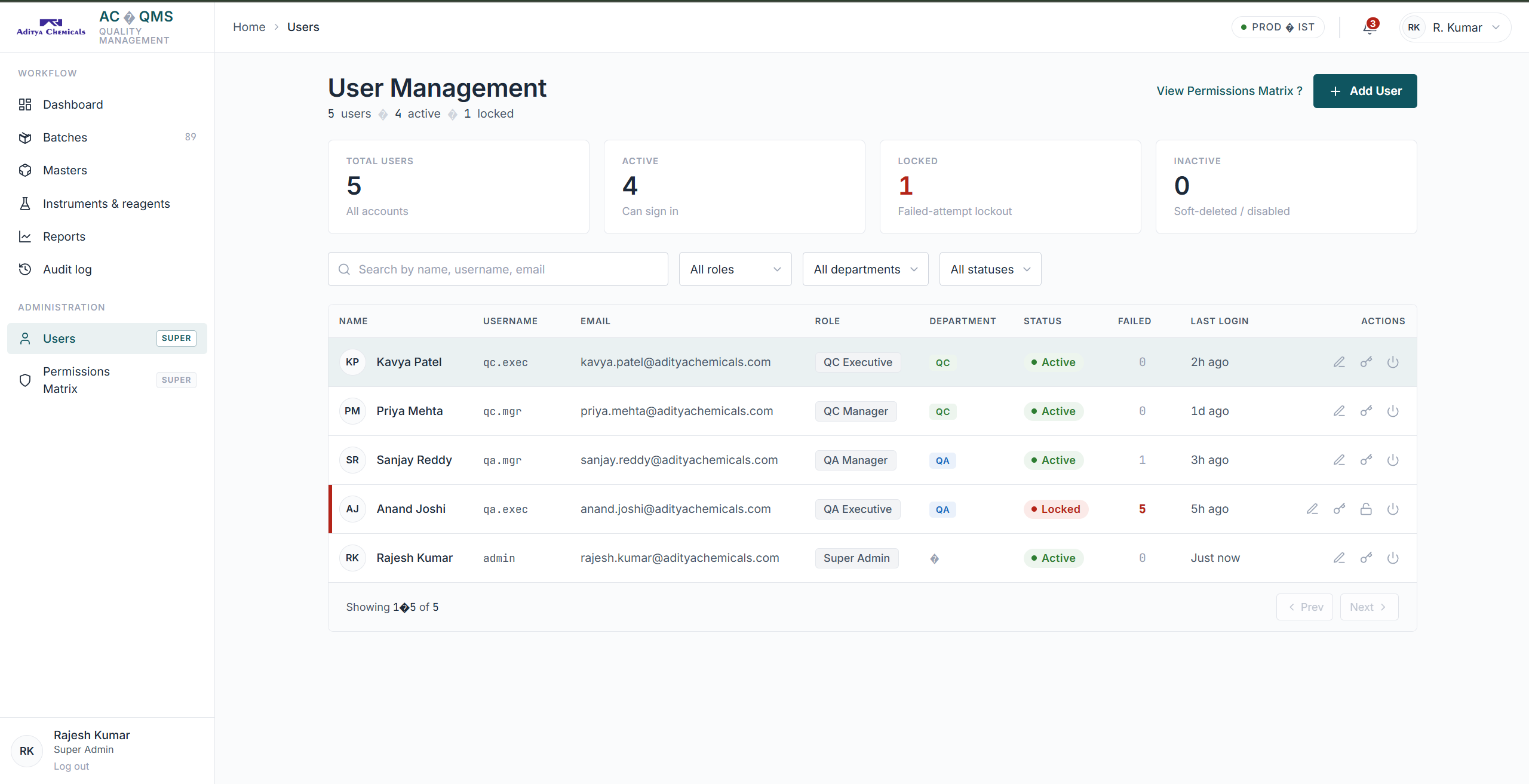Expand R. Kumar account menu
This screenshot has width=1529, height=784.
click(1455, 27)
